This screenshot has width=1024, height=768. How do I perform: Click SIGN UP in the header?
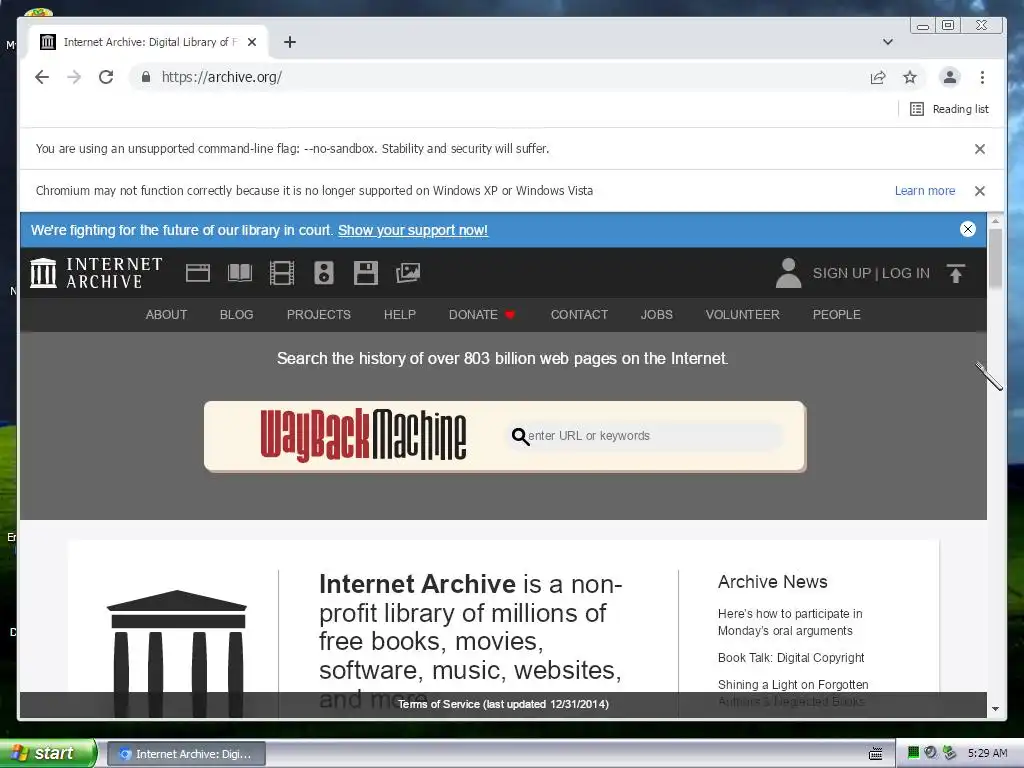pos(842,273)
